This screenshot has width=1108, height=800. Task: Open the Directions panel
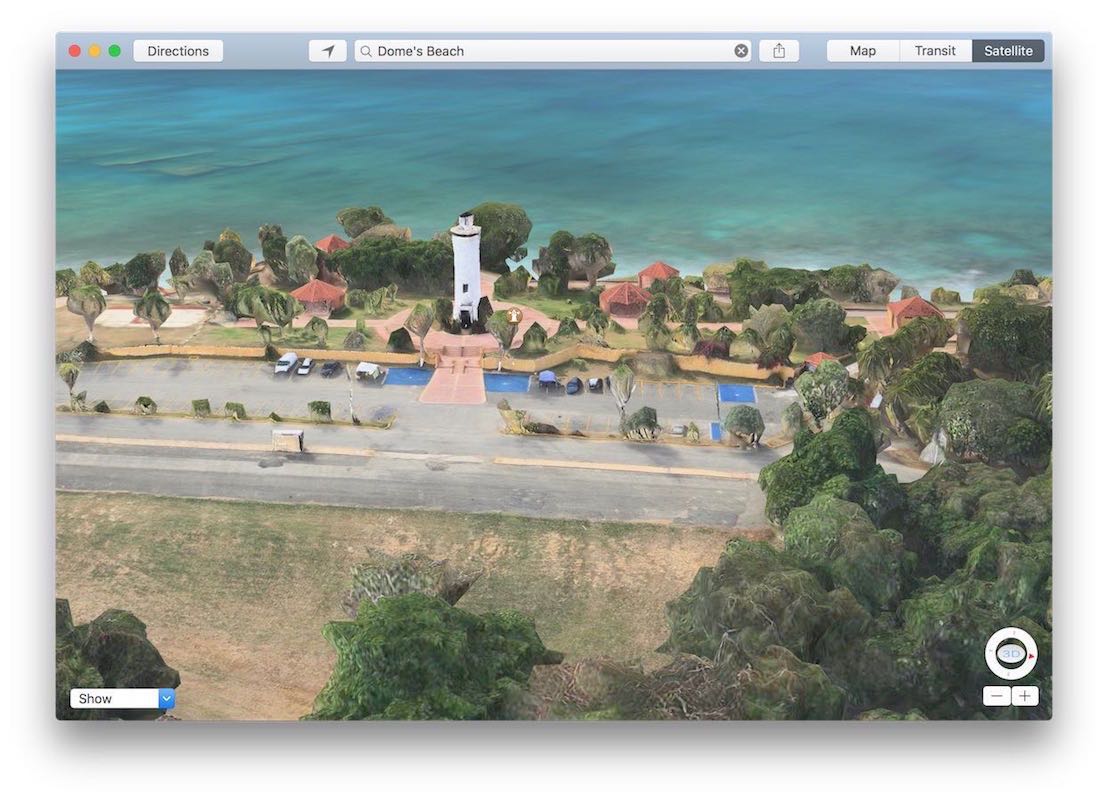[178, 51]
